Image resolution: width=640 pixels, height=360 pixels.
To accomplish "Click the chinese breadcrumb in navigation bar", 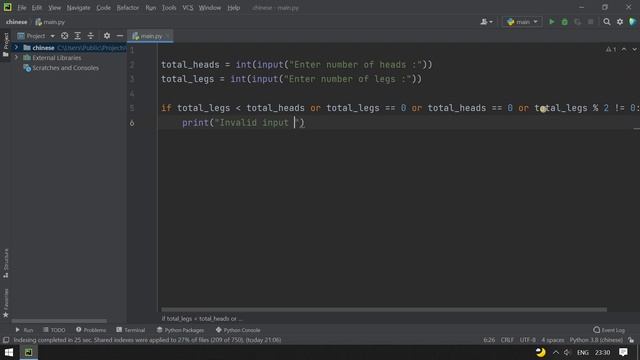I will [17, 22].
